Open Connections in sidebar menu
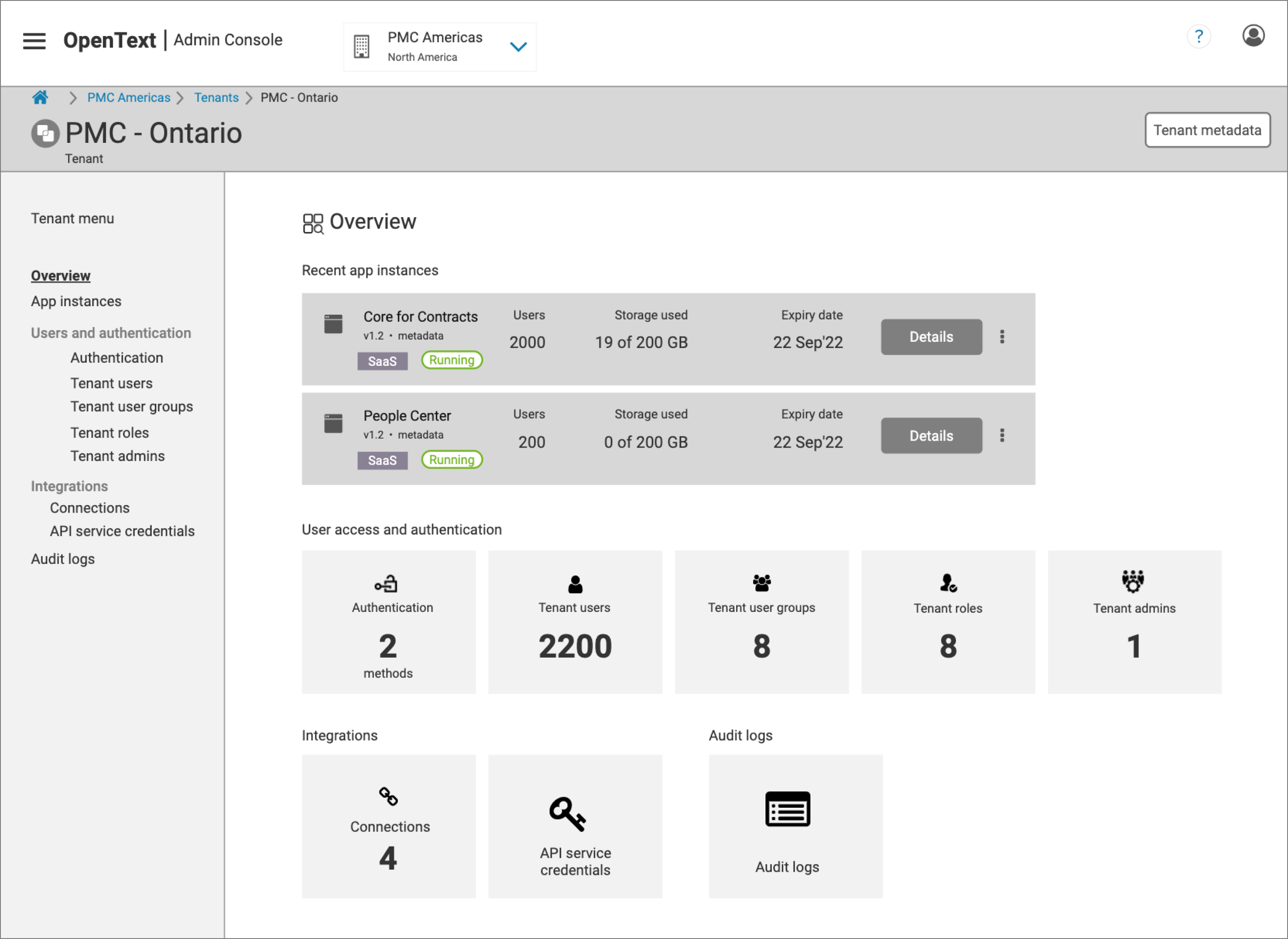 pos(90,508)
